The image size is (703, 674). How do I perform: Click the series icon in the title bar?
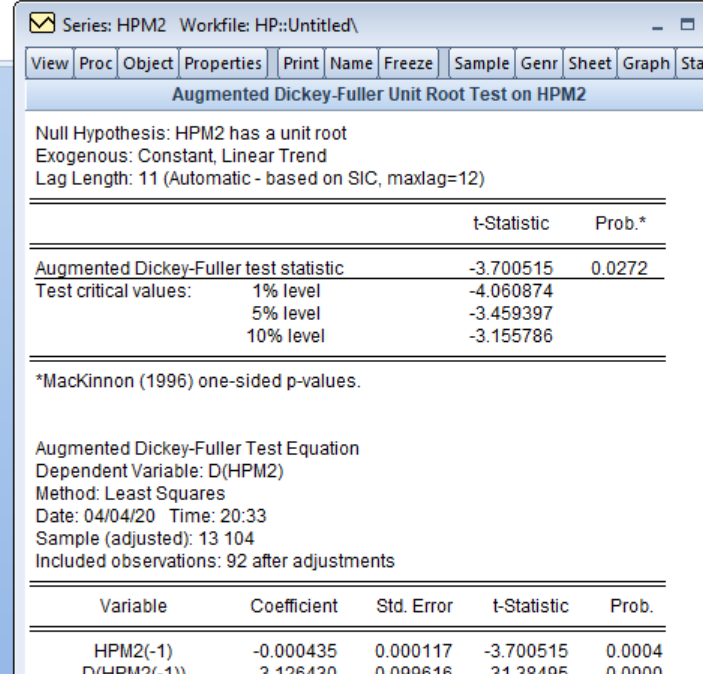42,23
